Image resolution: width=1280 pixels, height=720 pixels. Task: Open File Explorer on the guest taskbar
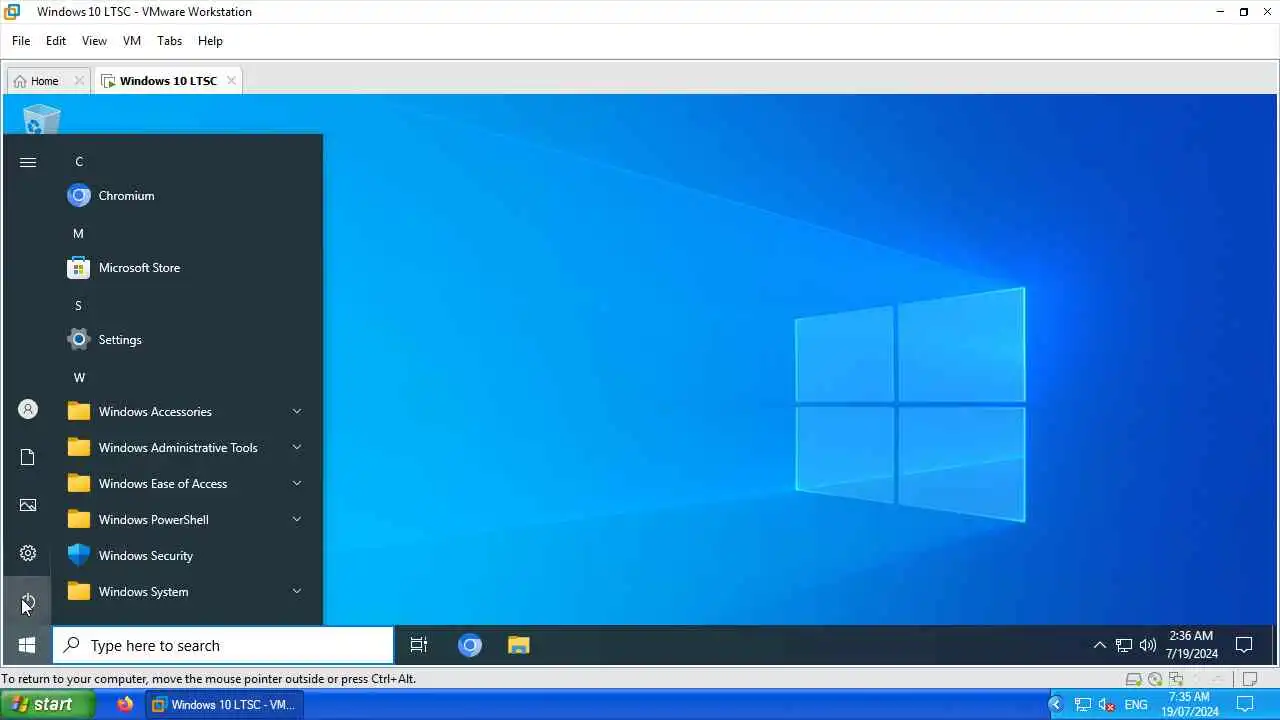518,645
